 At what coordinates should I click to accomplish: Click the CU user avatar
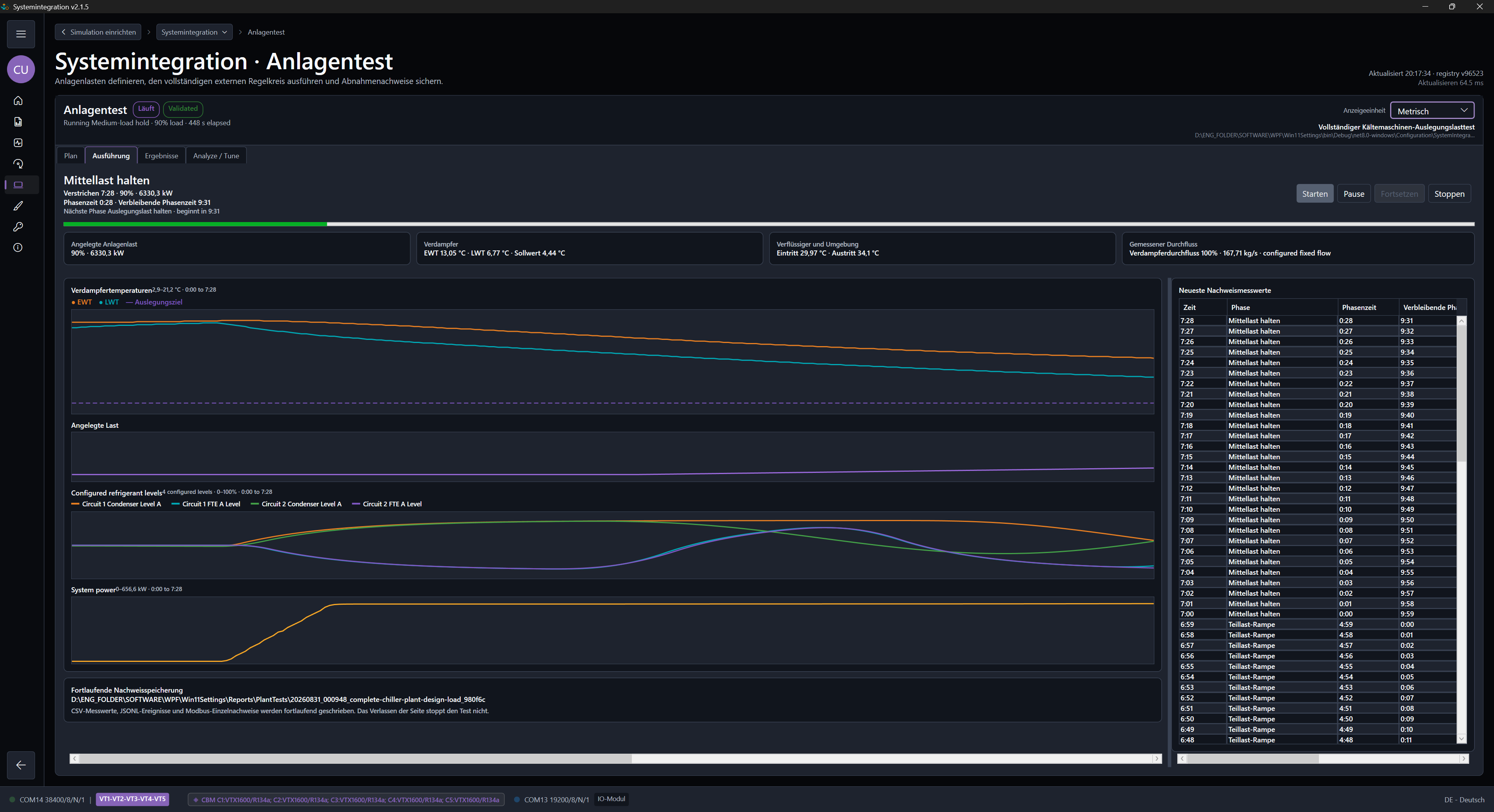(21, 70)
